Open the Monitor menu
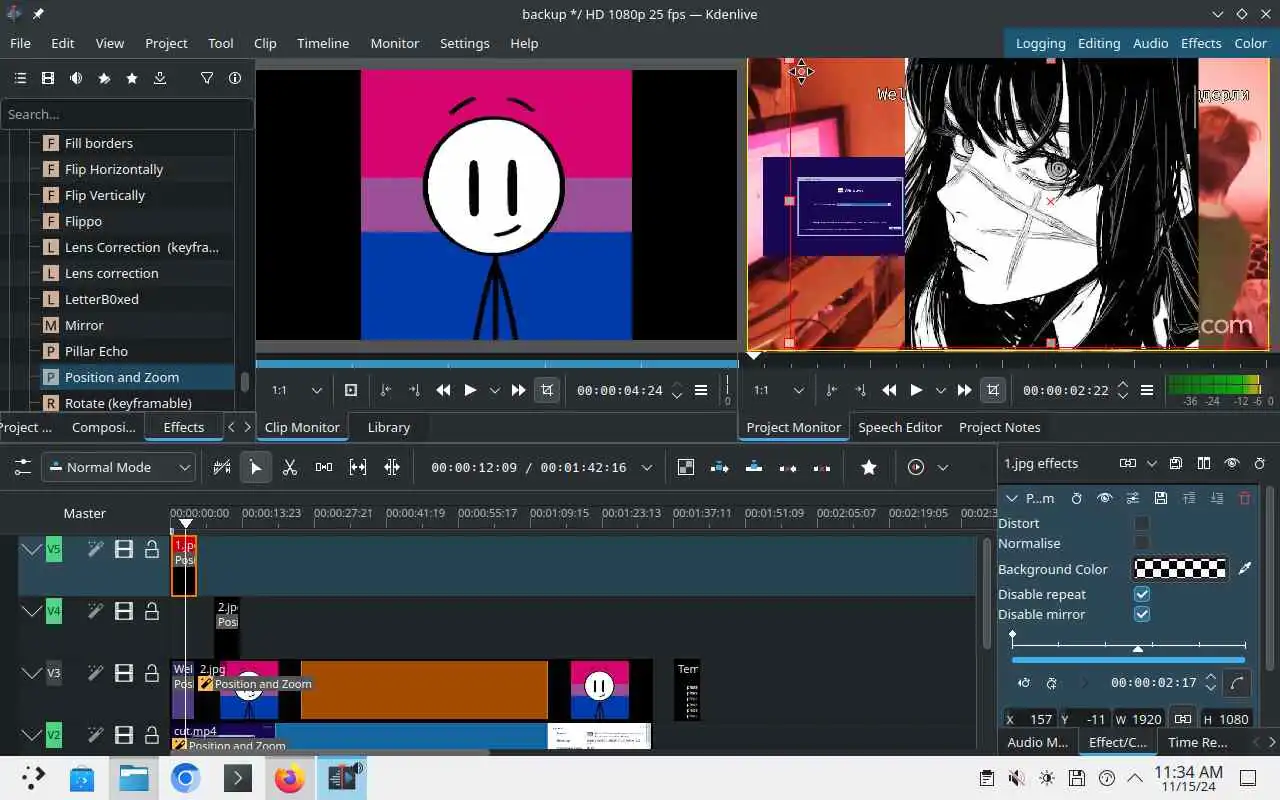The height and width of the screenshot is (800, 1280). (x=394, y=43)
